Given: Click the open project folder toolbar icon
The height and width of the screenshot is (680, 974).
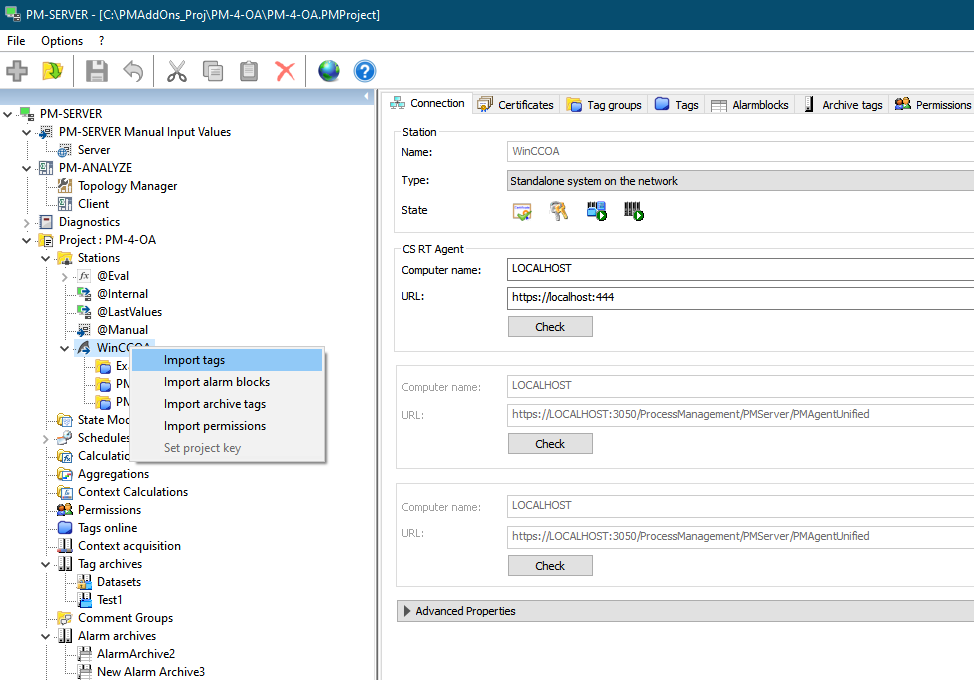Looking at the screenshot, I should (x=53, y=71).
